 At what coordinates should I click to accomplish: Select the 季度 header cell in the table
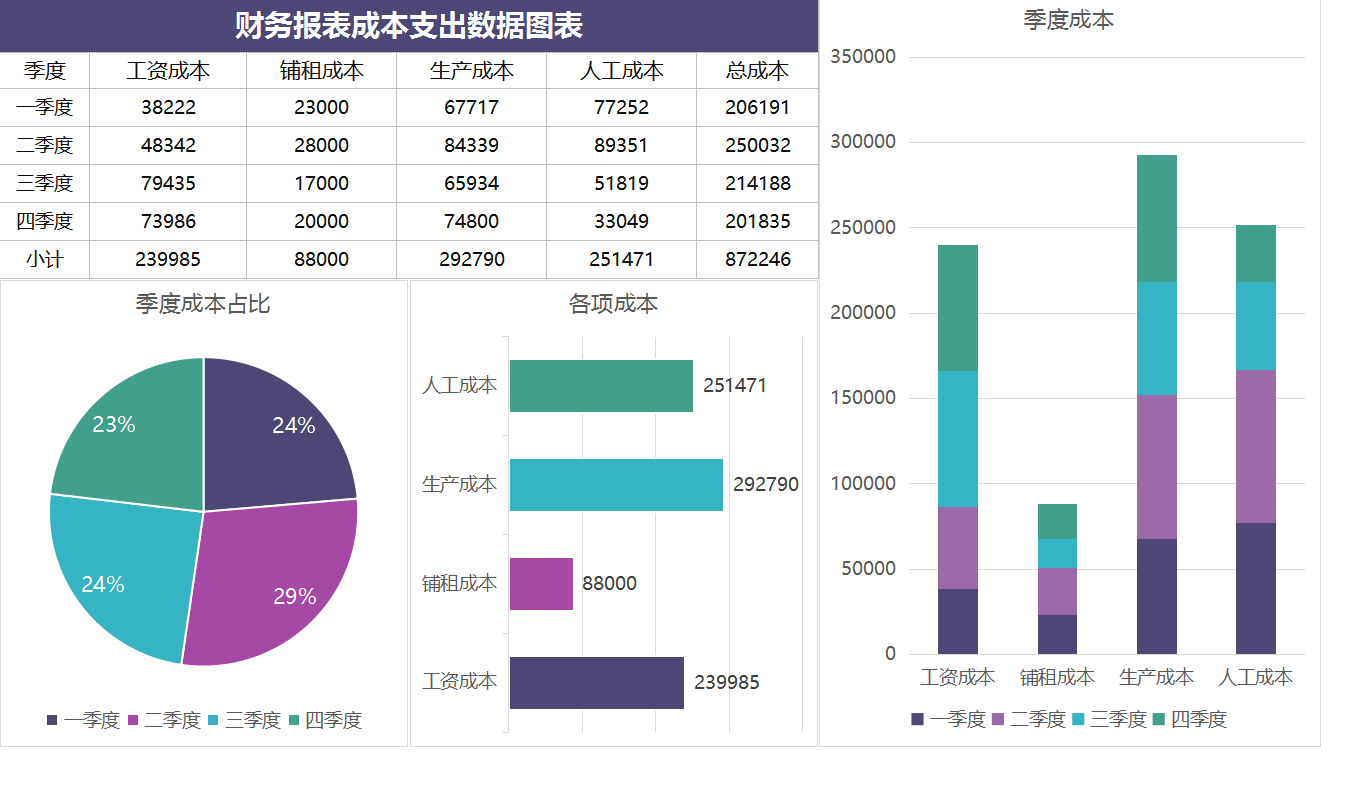click(x=45, y=70)
